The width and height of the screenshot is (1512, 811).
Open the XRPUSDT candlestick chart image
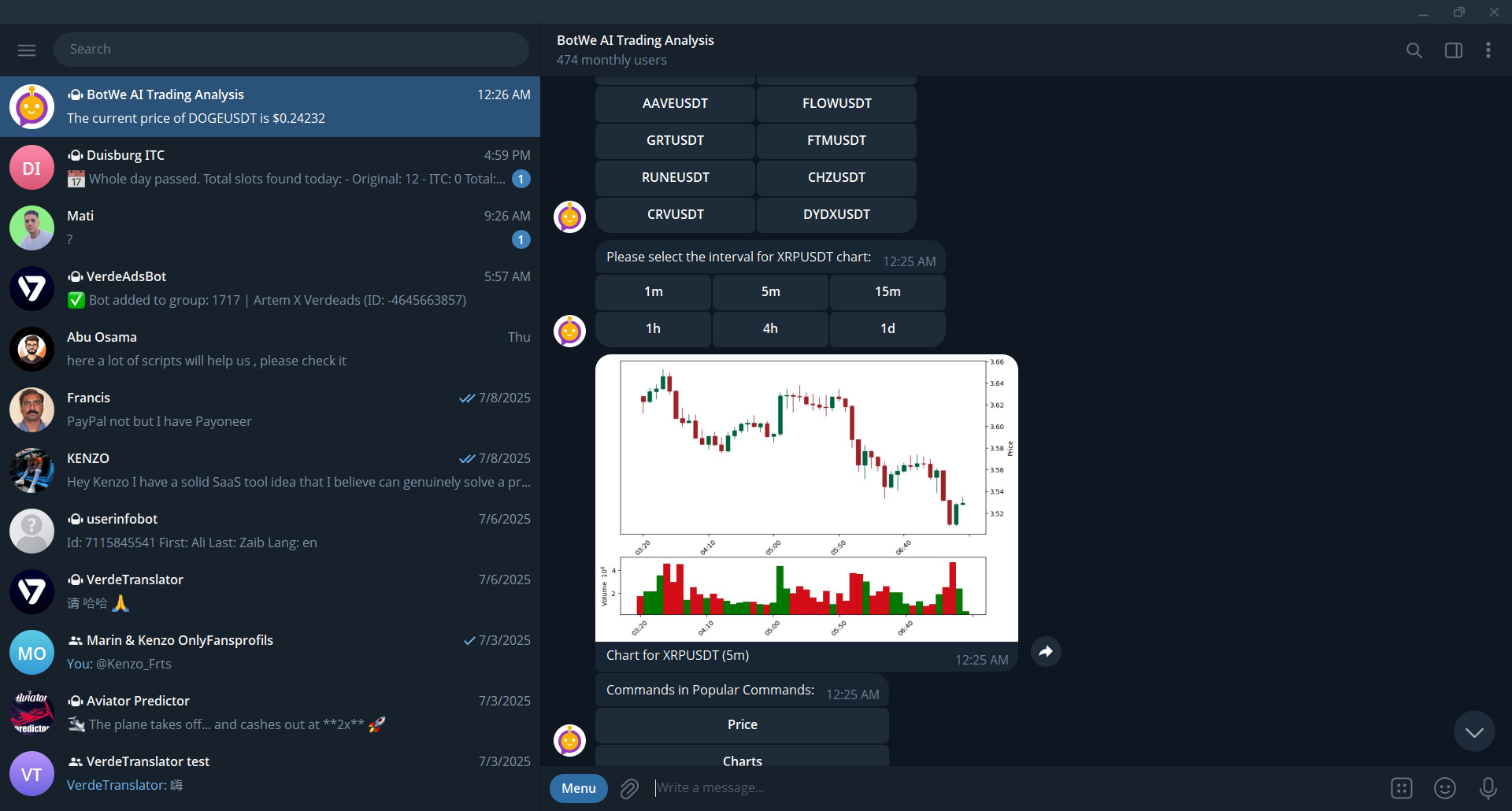806,498
